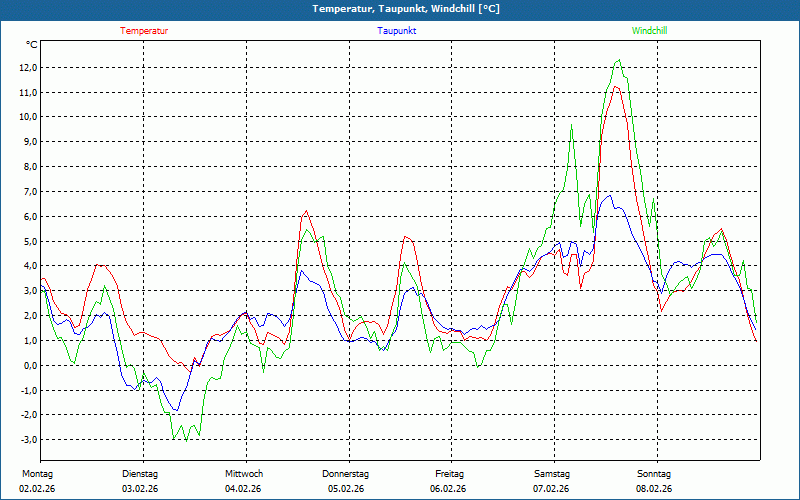Click the 08.02.26 date label

(654, 489)
